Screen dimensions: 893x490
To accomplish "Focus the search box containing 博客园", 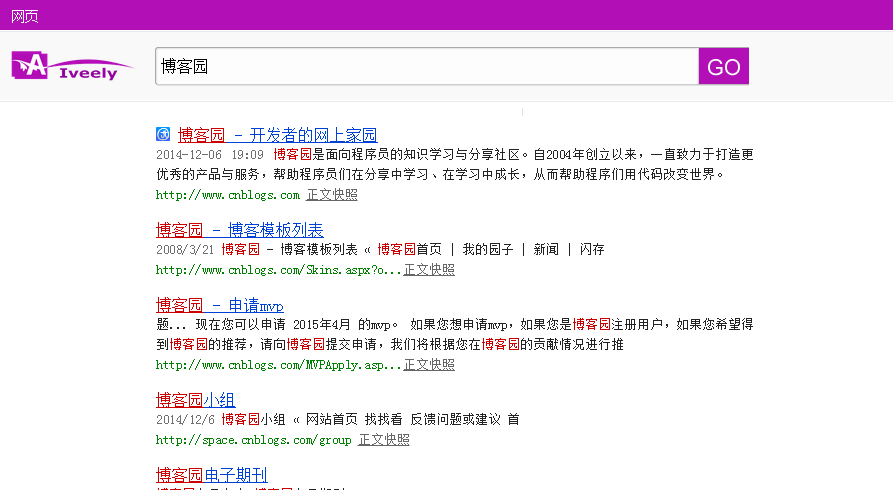I will pyautogui.click(x=427, y=66).
